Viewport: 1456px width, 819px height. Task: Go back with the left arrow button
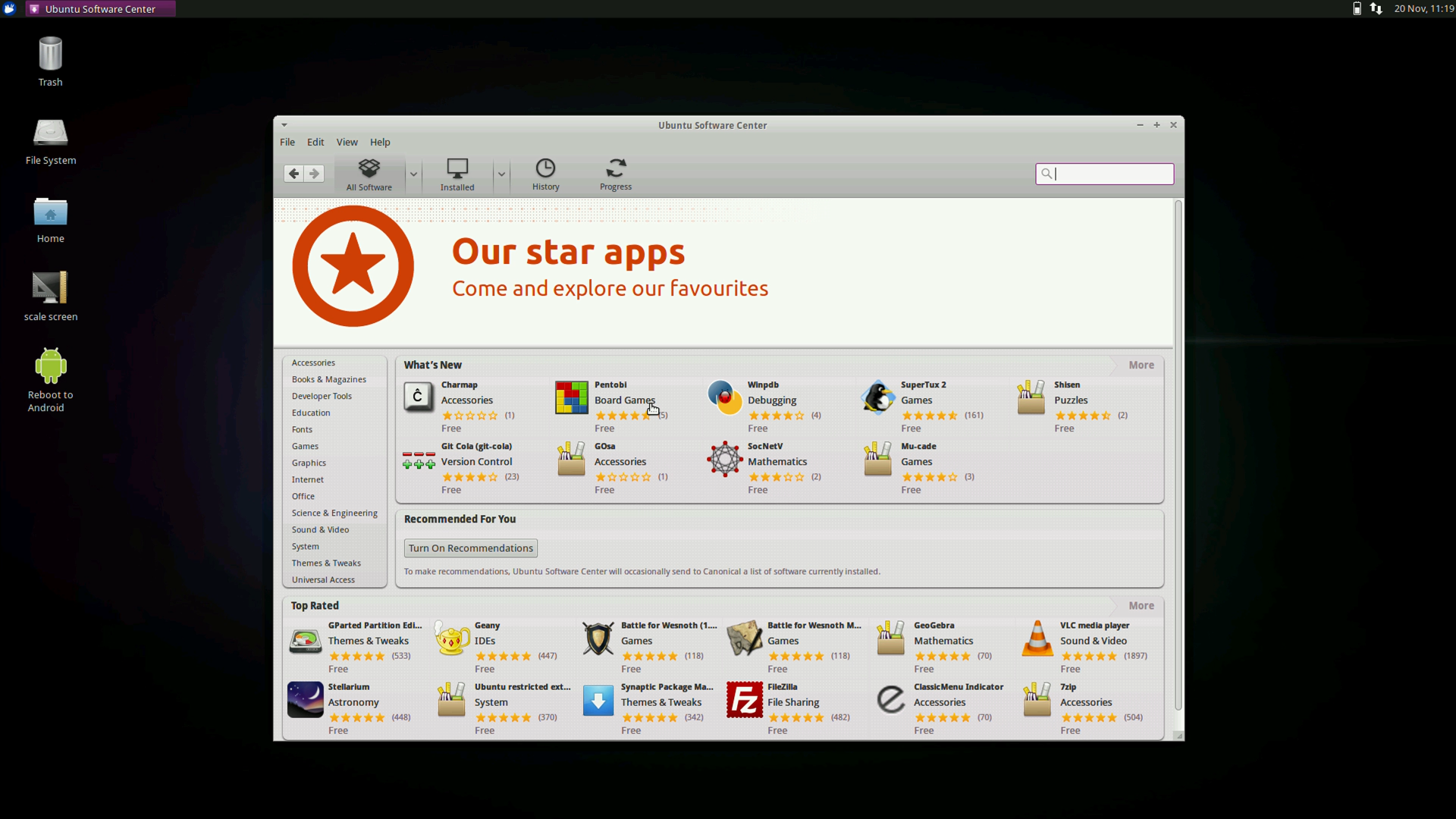pyautogui.click(x=294, y=174)
